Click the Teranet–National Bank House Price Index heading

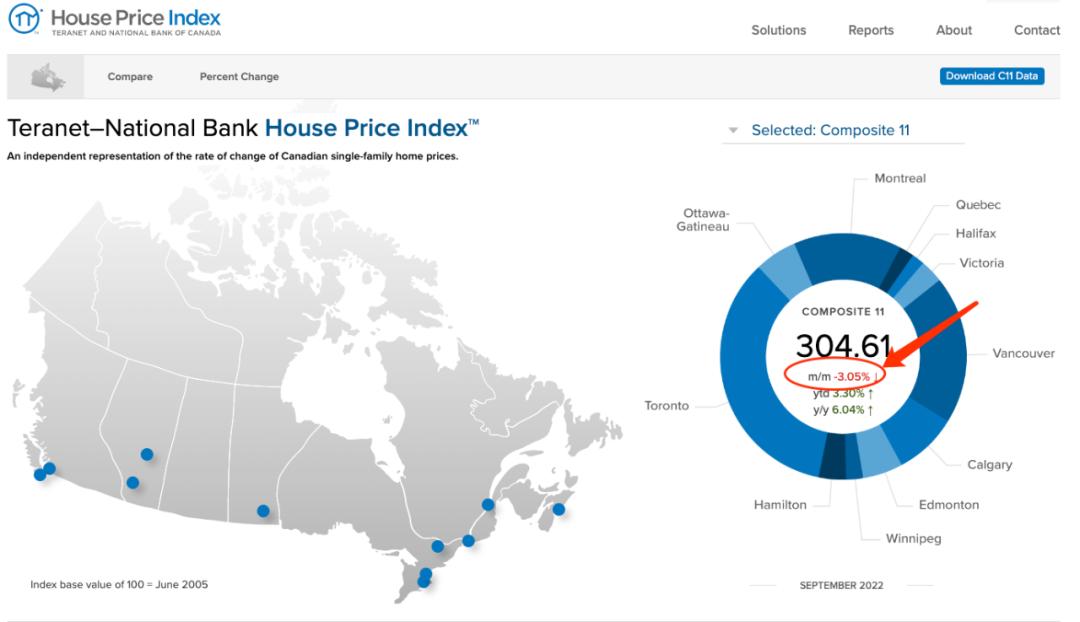pyautogui.click(x=243, y=128)
